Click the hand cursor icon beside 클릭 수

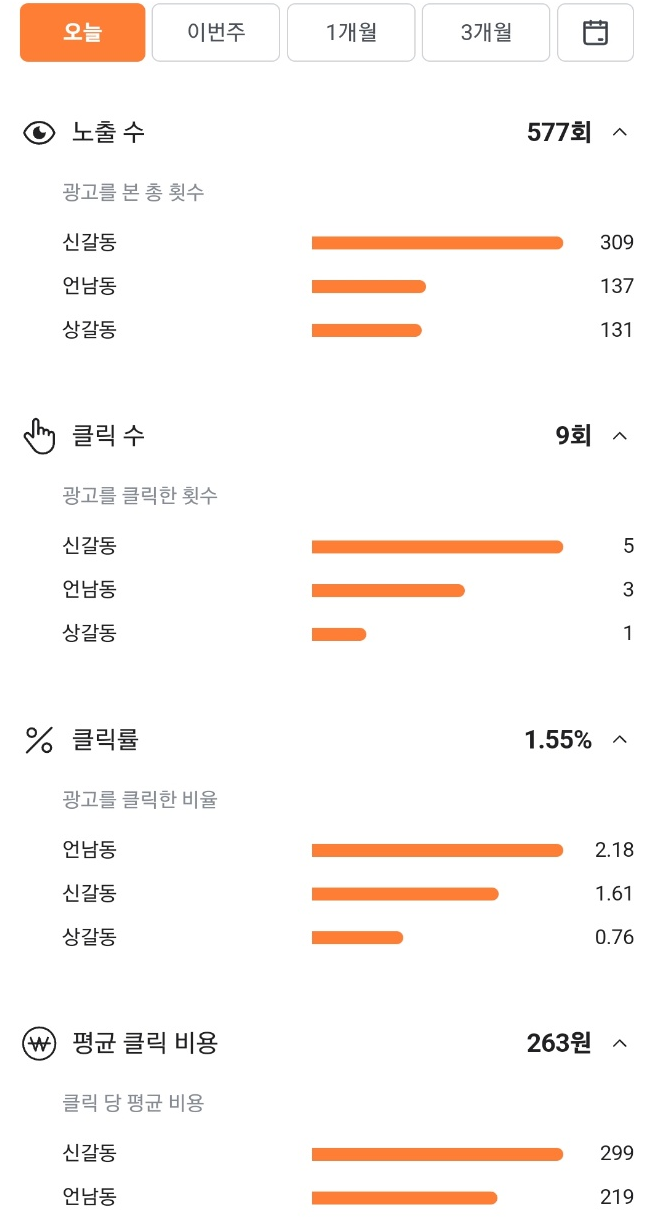click(40, 435)
